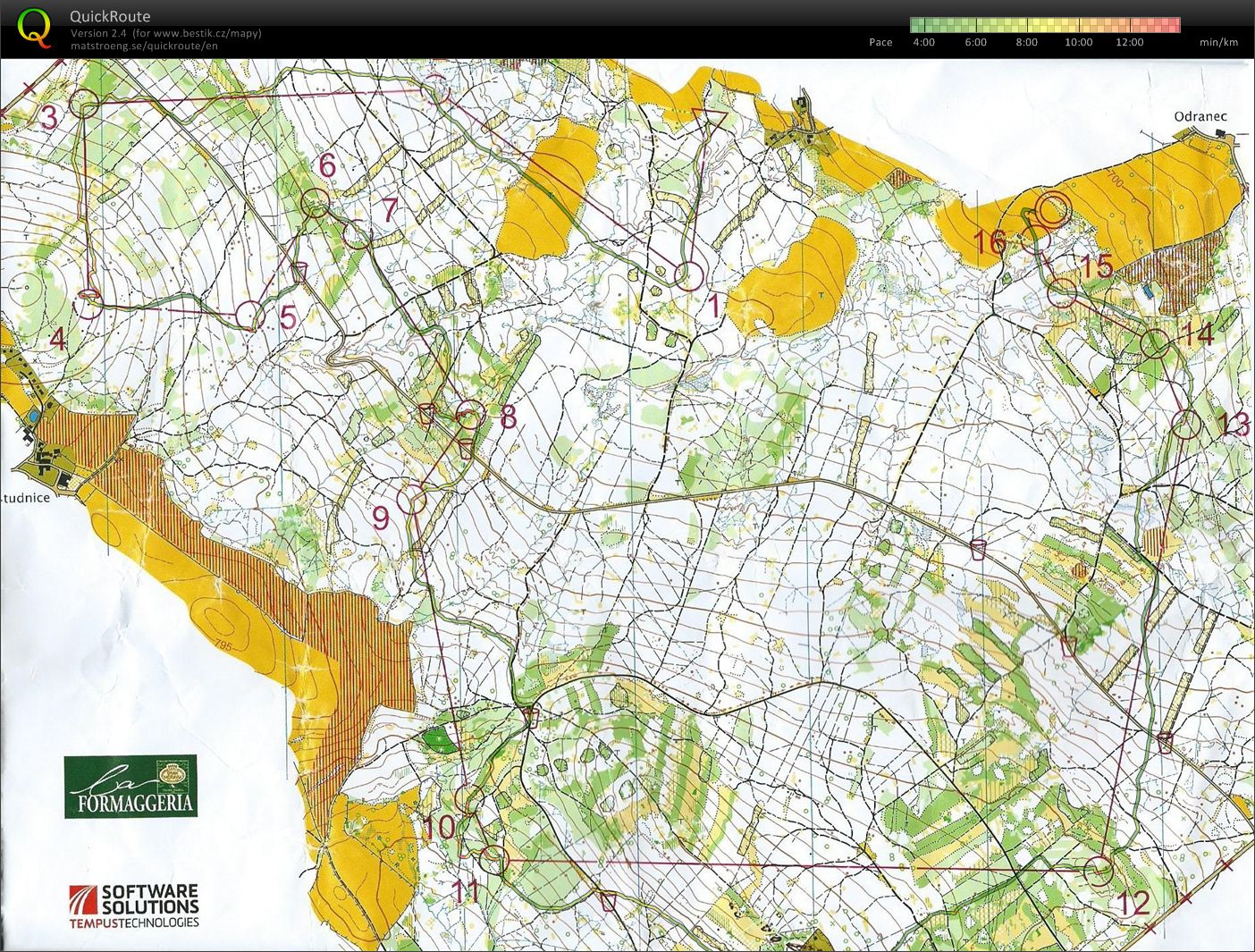
Task: Click control number 1 label
Action: (713, 306)
